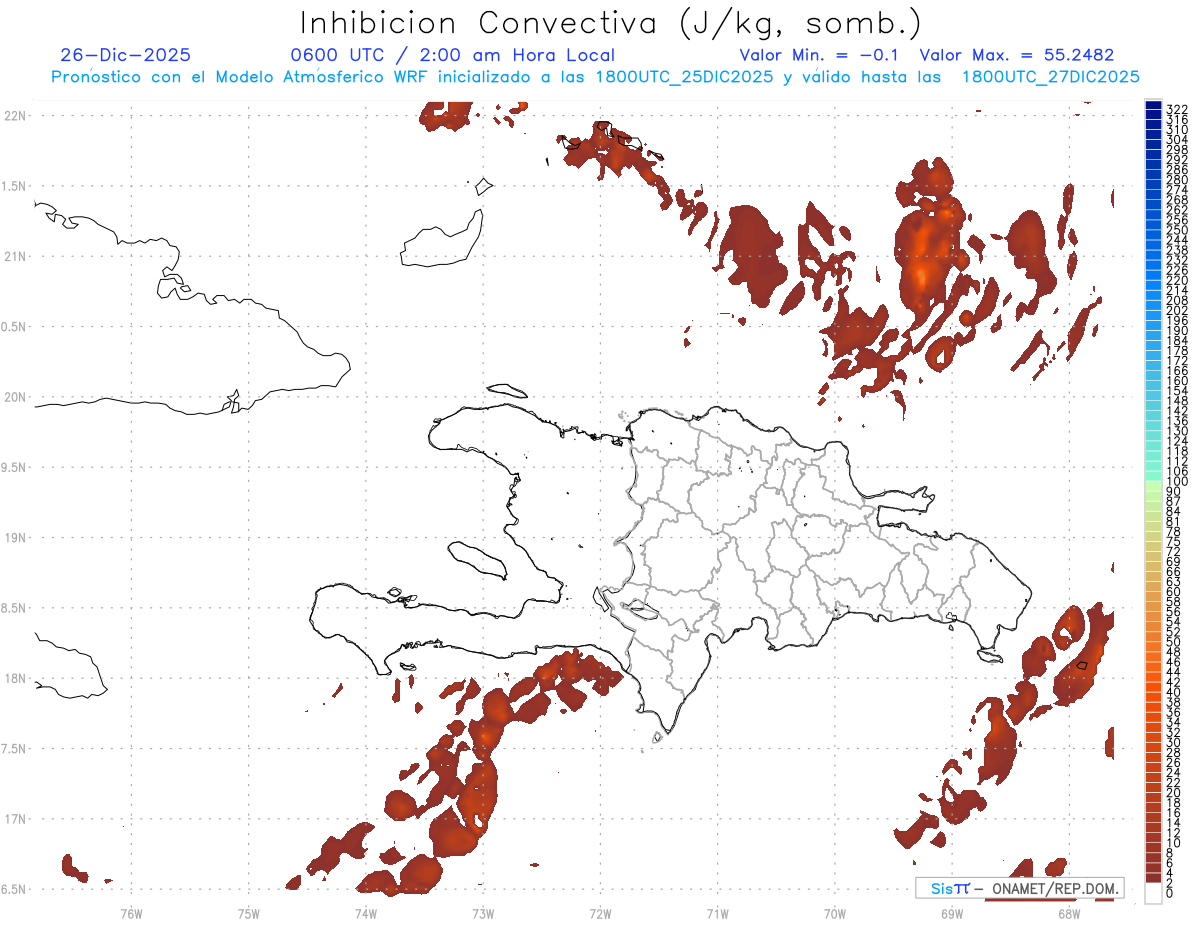This screenshot has height=927, width=1200.
Task: Click the "8.5N" latitude label
Action: click(x=13, y=608)
